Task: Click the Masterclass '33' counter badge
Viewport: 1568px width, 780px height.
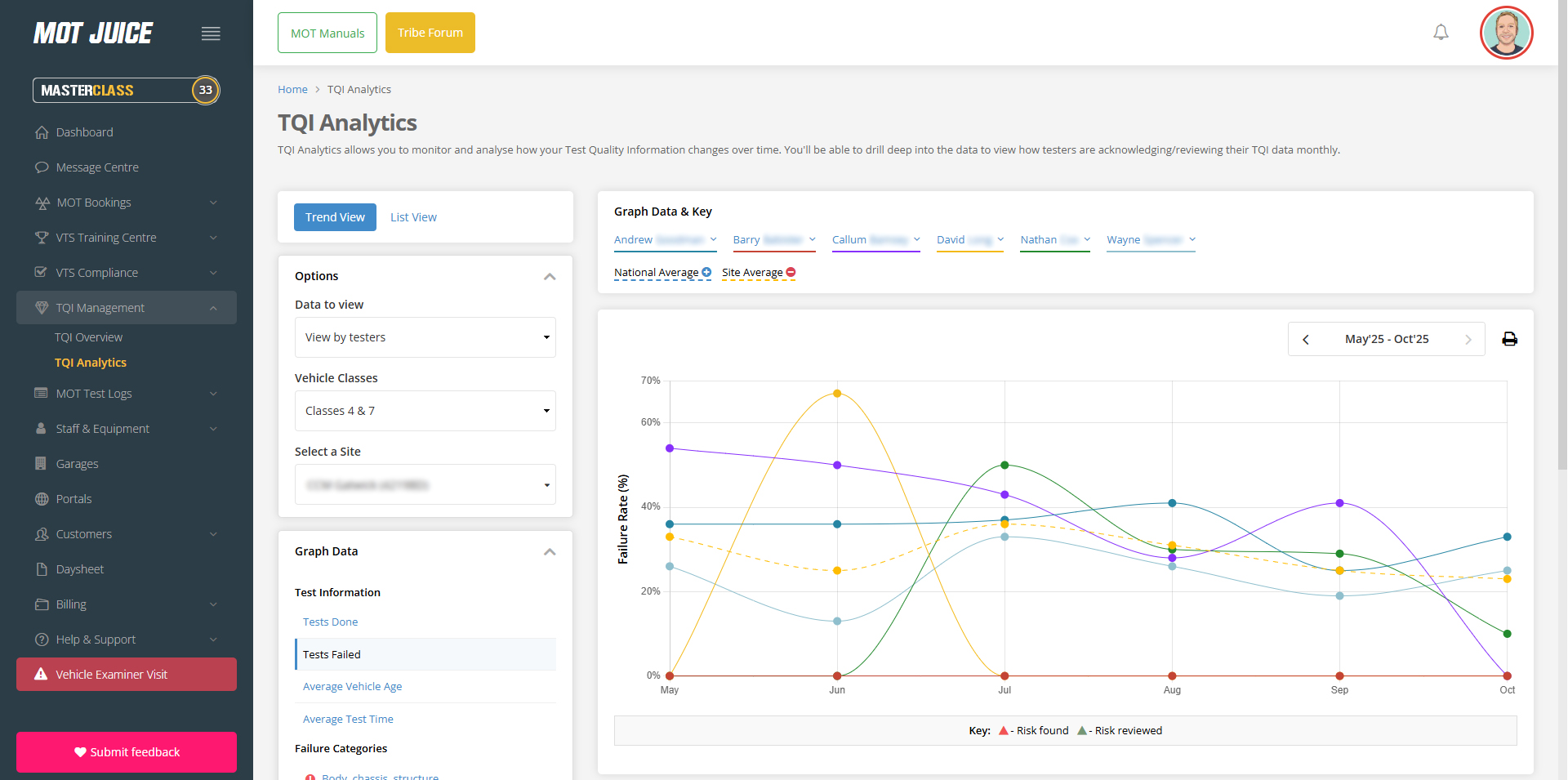Action: 205,90
